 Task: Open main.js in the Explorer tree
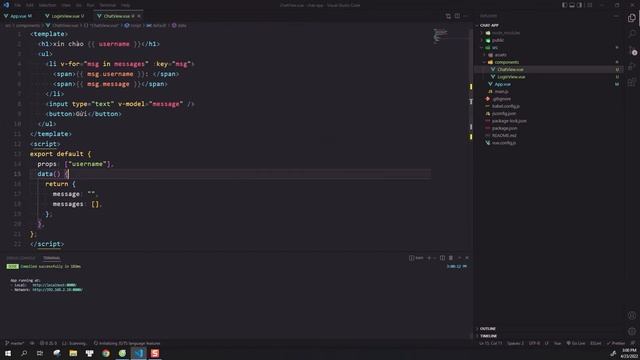(x=501, y=91)
